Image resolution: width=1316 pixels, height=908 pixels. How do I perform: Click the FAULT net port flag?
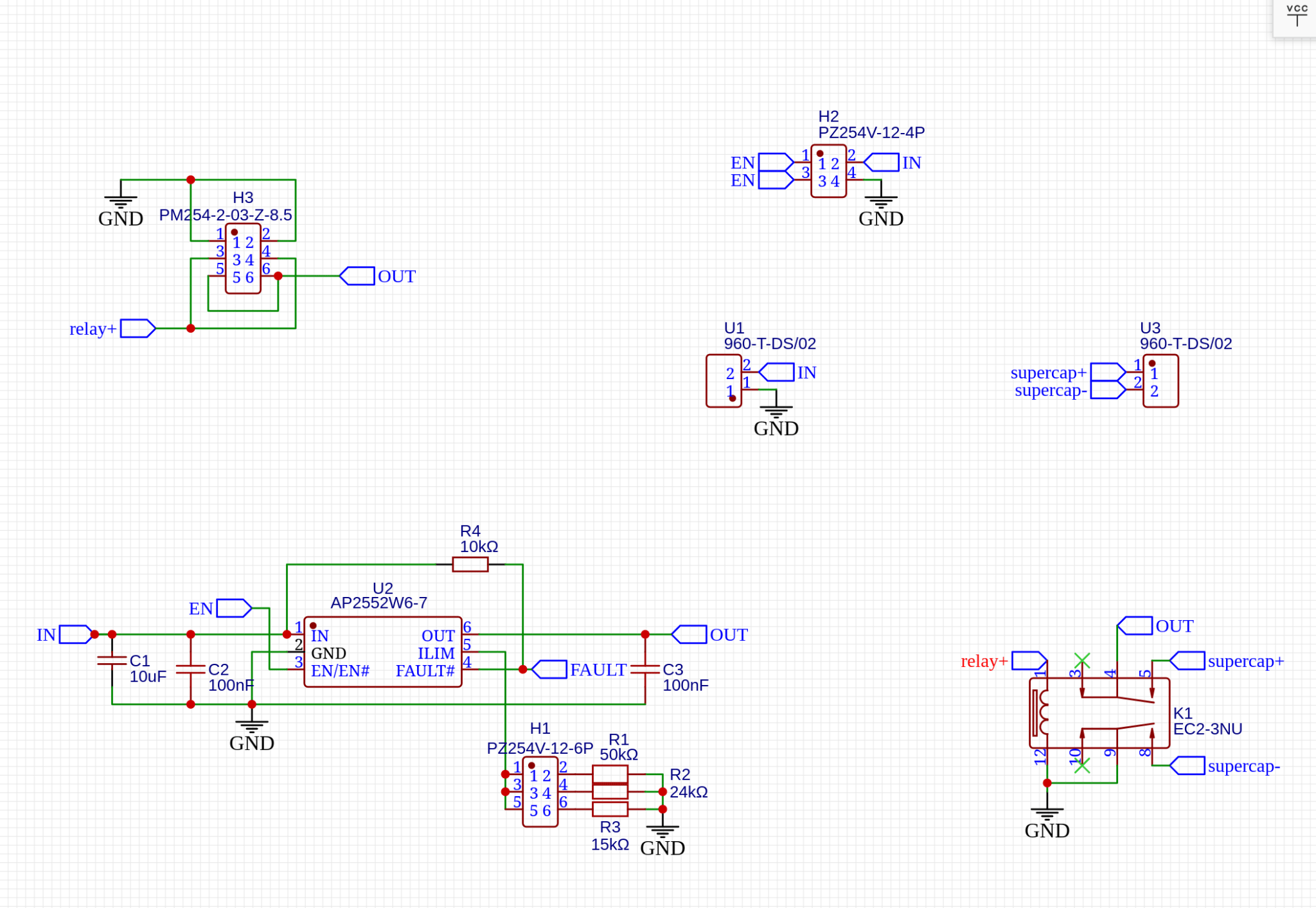(x=549, y=669)
